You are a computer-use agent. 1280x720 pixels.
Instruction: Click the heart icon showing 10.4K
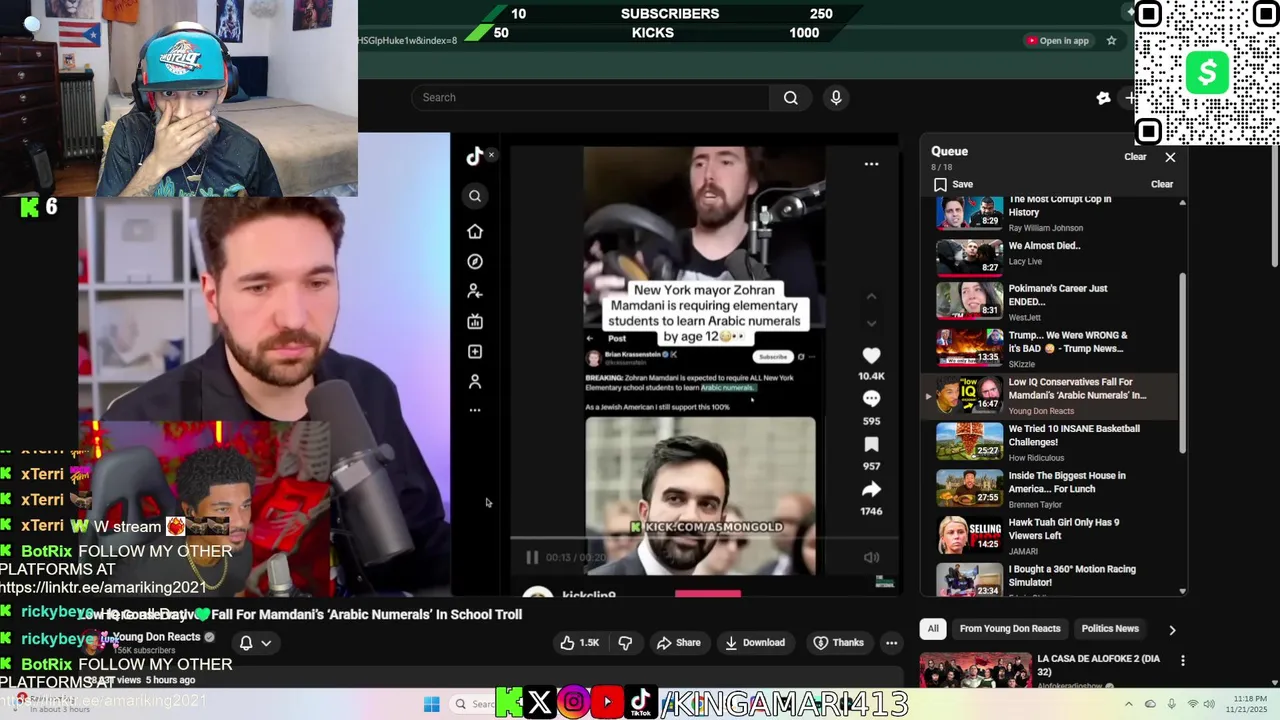pyautogui.click(x=871, y=355)
